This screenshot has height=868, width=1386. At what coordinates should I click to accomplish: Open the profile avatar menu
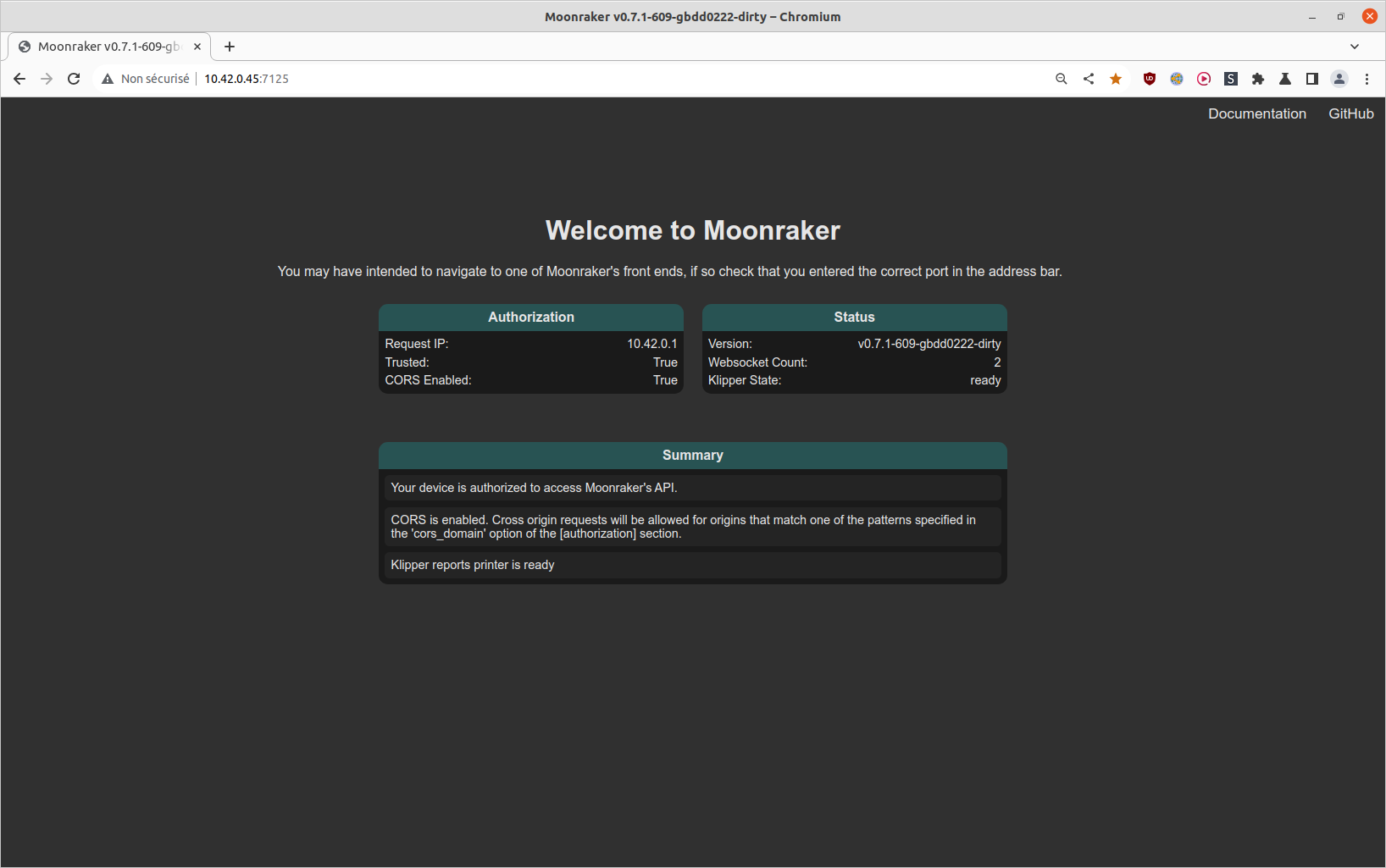(1339, 79)
